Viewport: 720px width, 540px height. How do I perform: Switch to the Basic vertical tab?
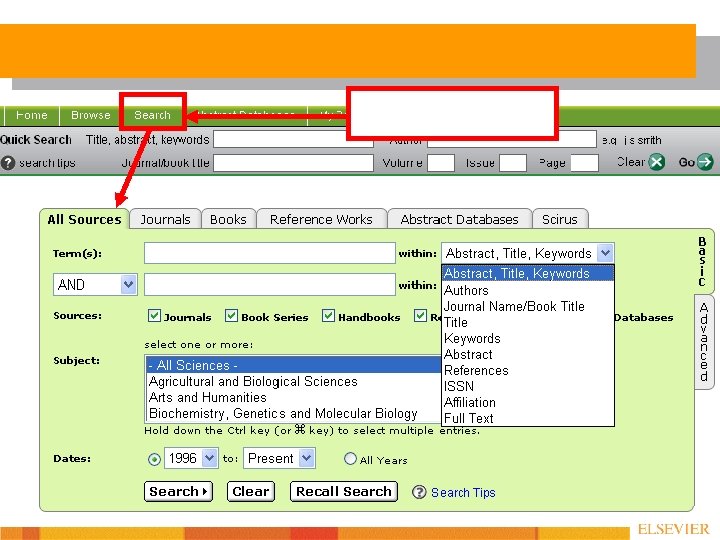point(703,261)
